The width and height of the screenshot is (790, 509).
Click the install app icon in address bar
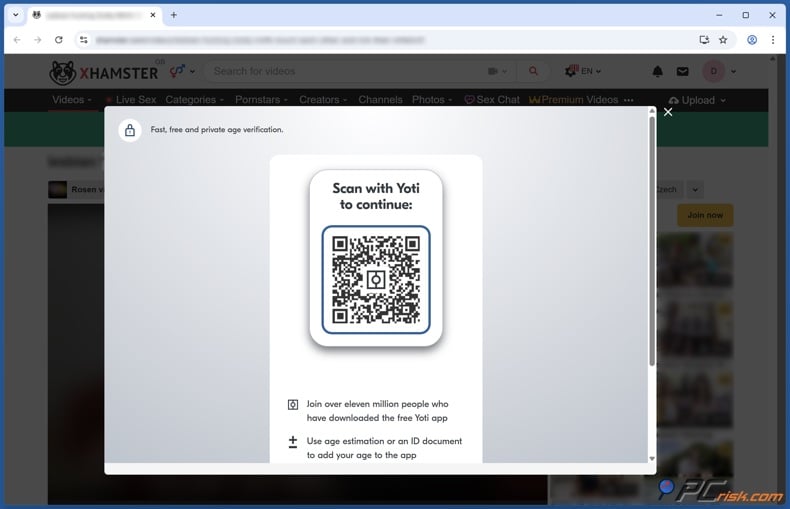[x=704, y=40]
